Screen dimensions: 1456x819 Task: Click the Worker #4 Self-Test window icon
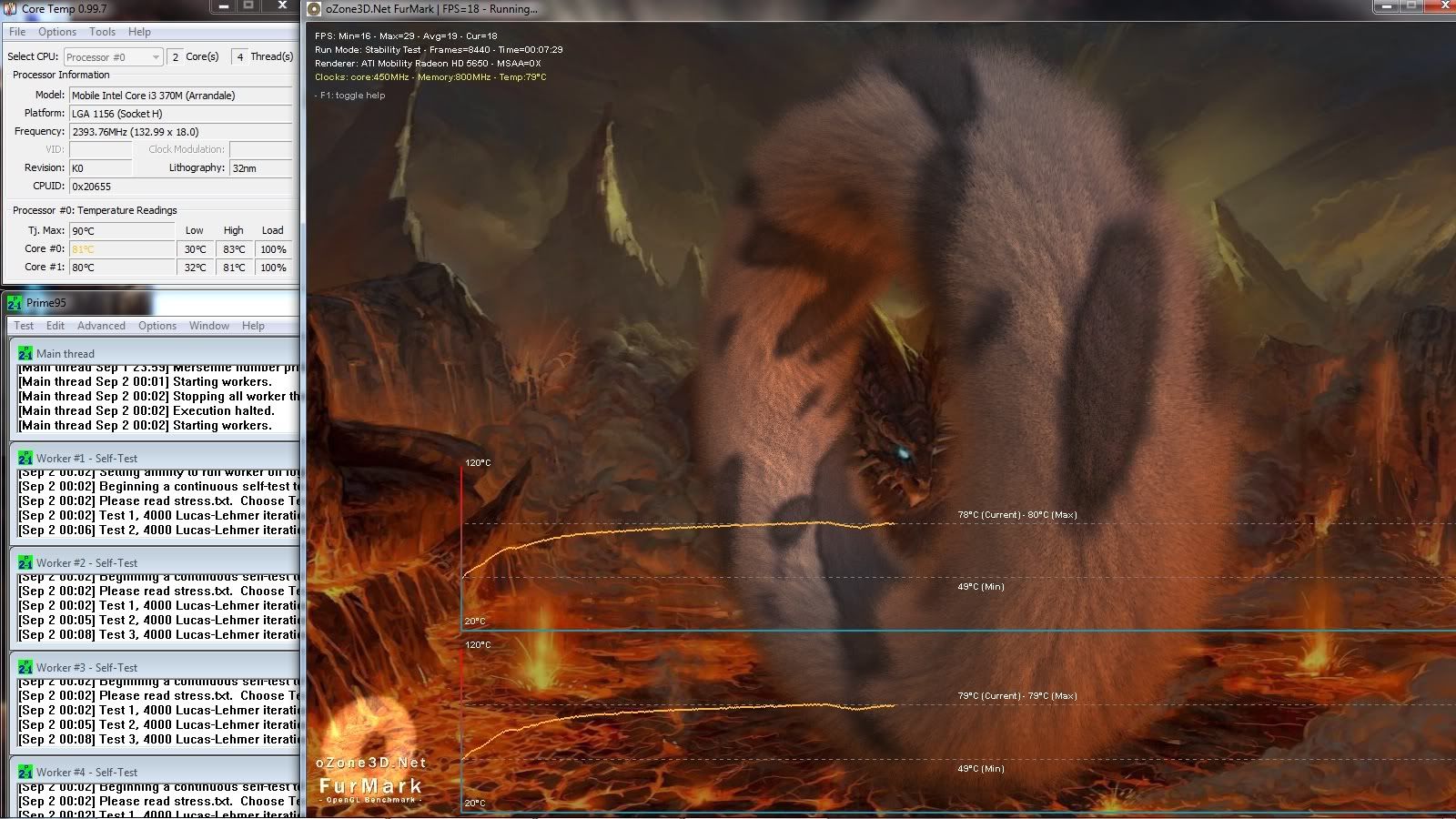[x=25, y=772]
